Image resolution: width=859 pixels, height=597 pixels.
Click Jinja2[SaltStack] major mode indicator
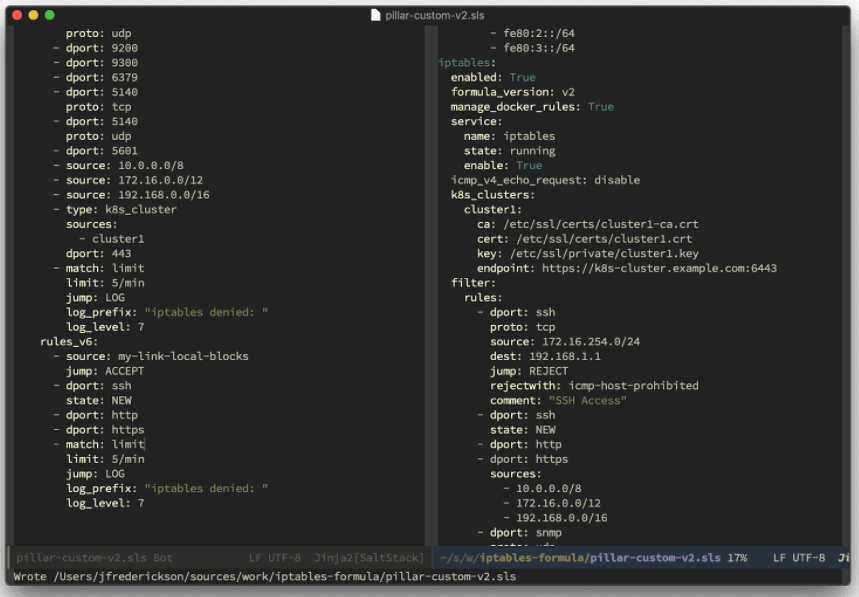pyautogui.click(x=370, y=557)
